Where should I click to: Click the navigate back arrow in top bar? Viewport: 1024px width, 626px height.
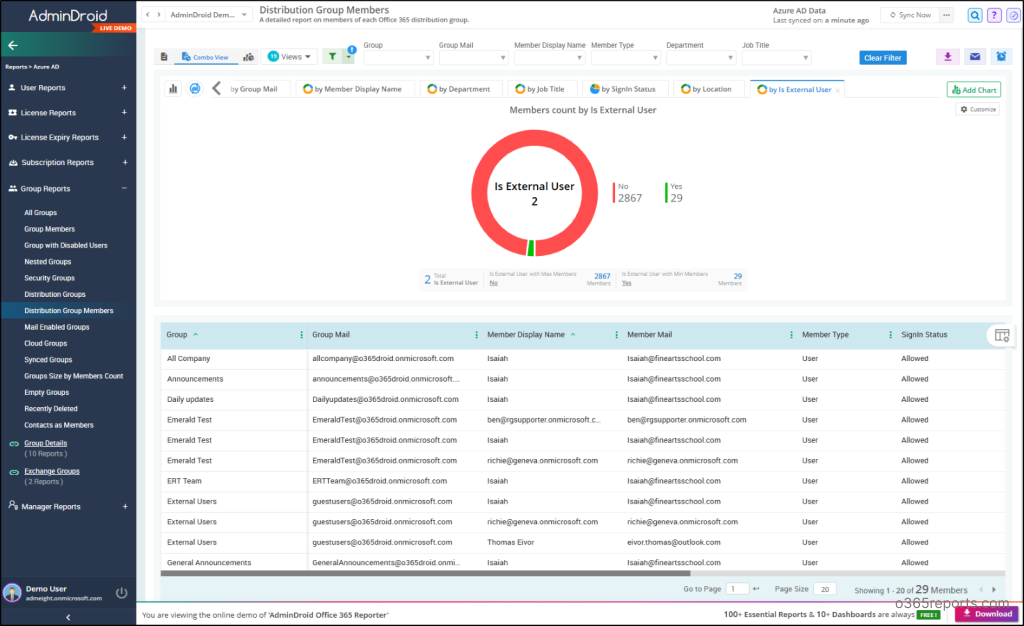click(x=148, y=14)
